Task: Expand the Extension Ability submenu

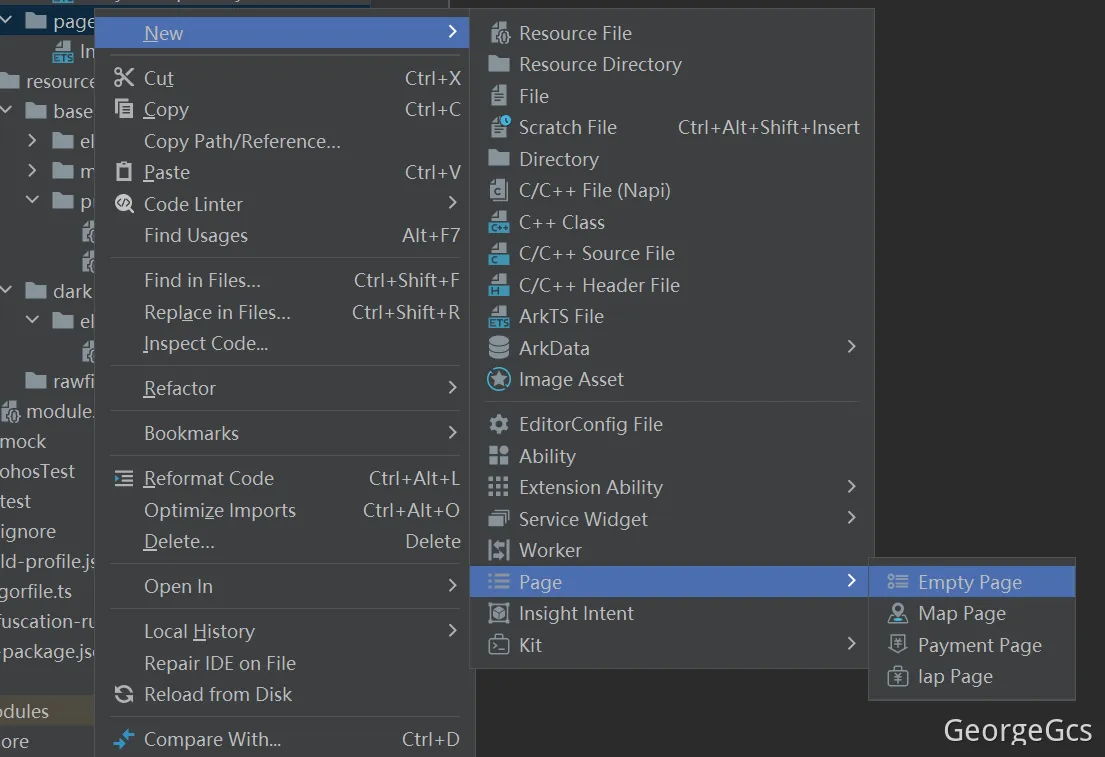Action: [851, 487]
